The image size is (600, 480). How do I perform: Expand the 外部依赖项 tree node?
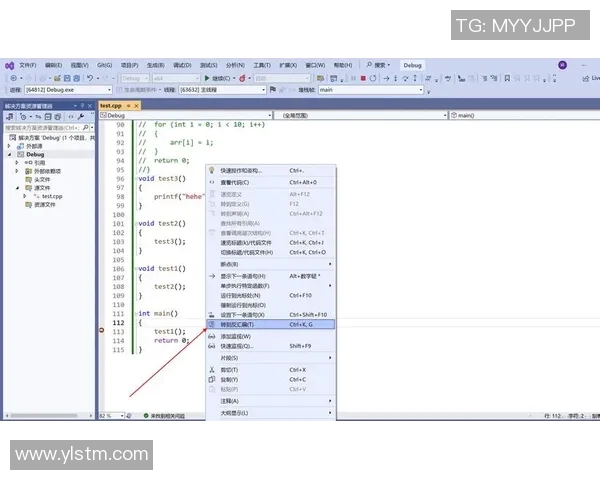pos(24,171)
